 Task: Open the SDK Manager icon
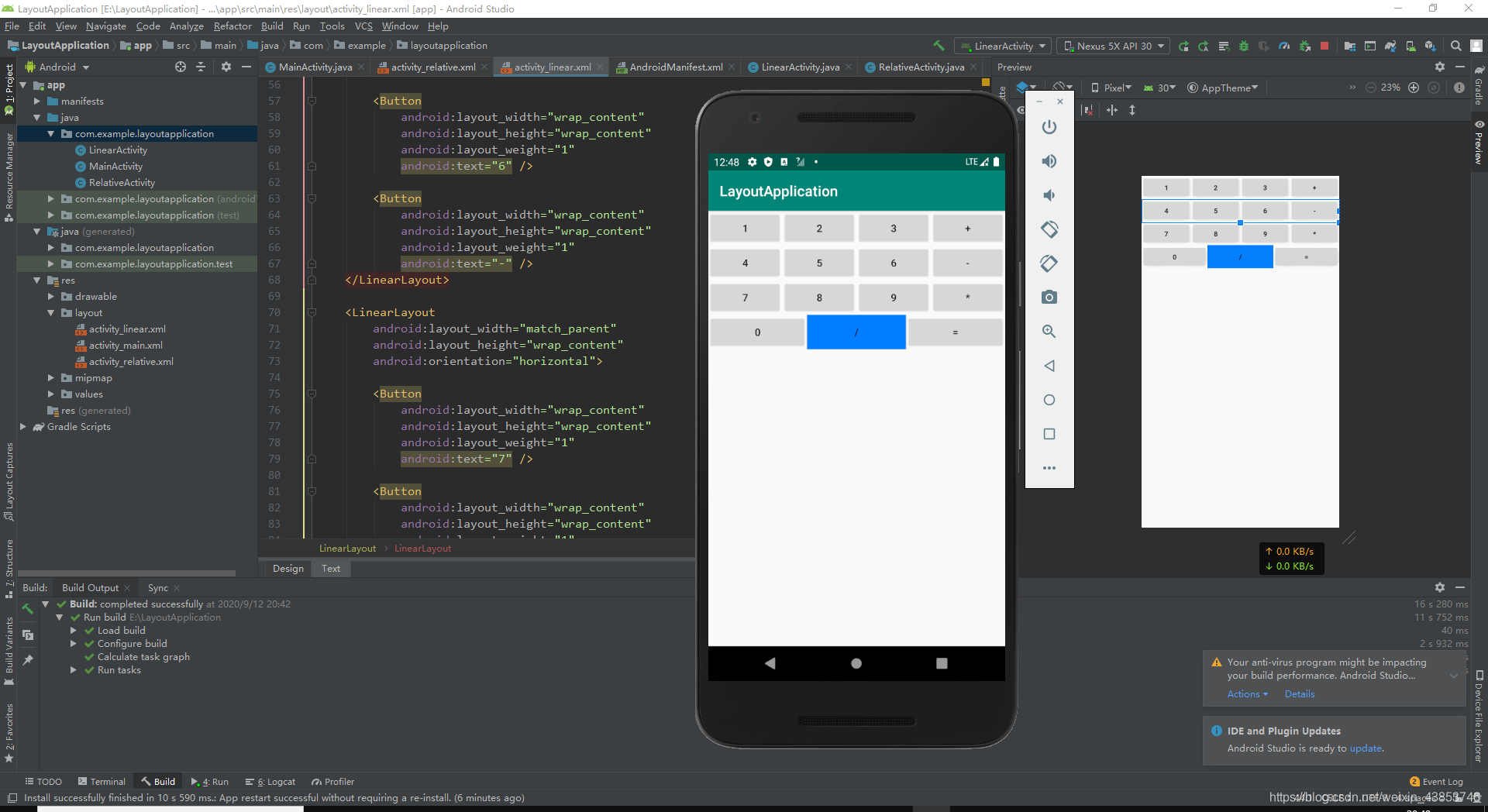[1431, 46]
